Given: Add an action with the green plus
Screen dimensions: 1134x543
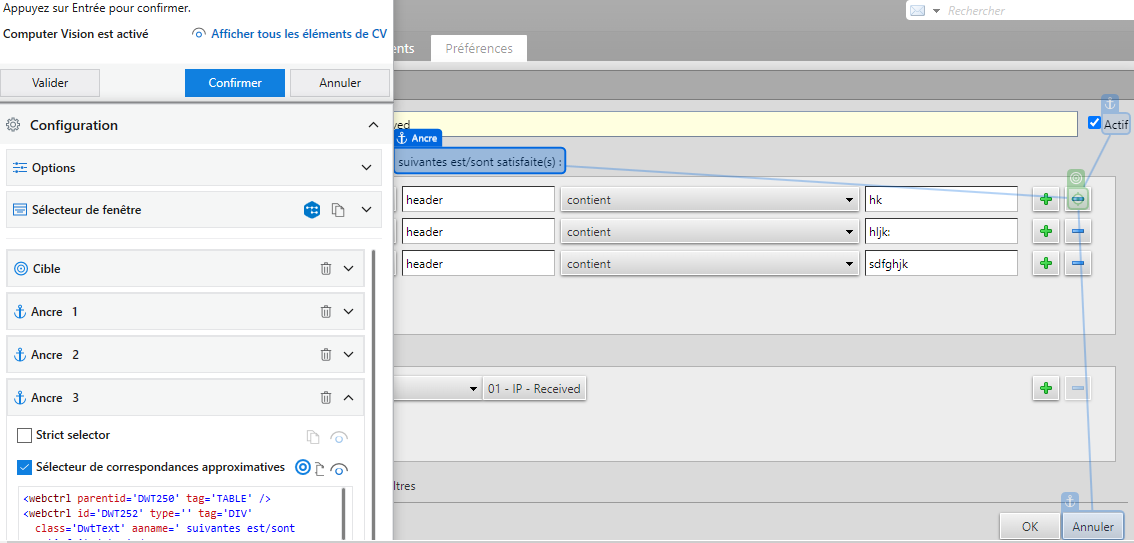Looking at the screenshot, I should tap(1045, 388).
